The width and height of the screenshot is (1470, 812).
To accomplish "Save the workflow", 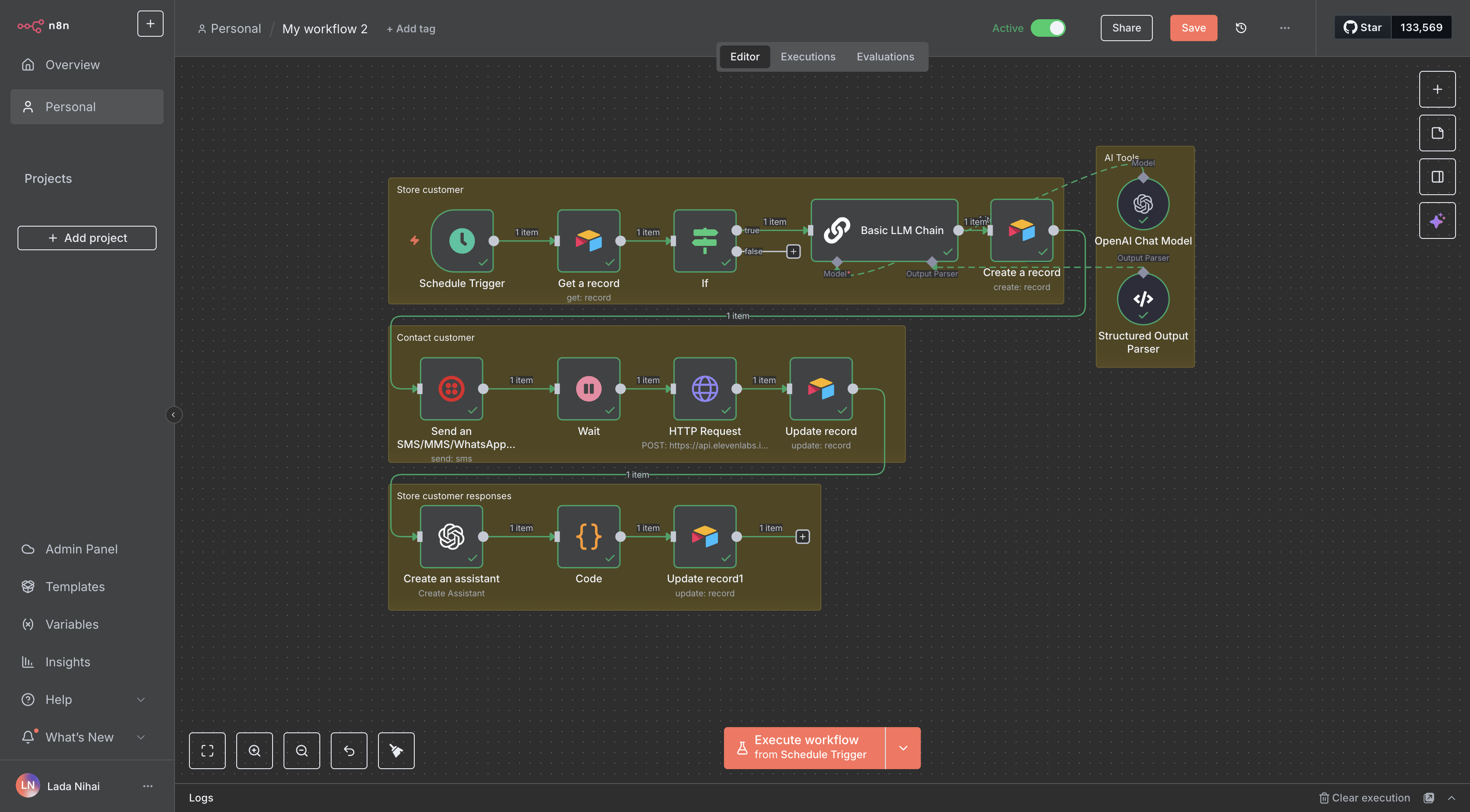I will click(x=1193, y=28).
